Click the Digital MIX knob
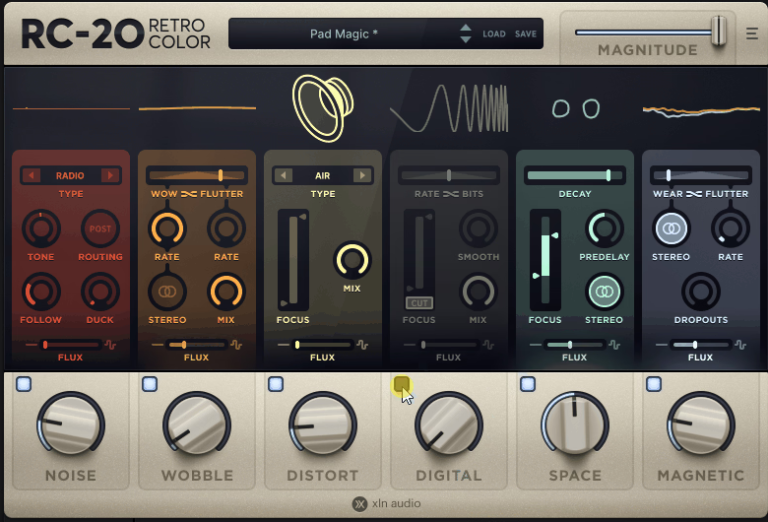The height and width of the screenshot is (522, 768). 478,292
